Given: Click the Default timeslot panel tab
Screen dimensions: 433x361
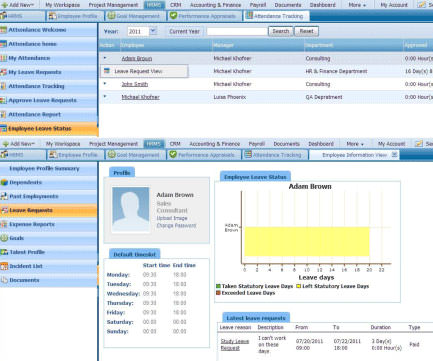Looking at the screenshot, I should click(134, 254).
